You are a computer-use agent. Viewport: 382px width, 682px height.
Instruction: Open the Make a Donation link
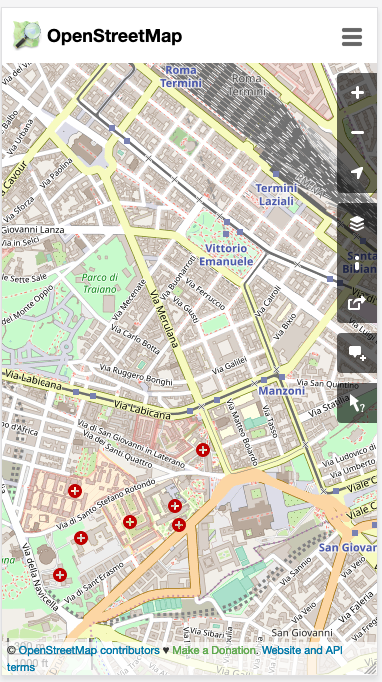point(213,650)
